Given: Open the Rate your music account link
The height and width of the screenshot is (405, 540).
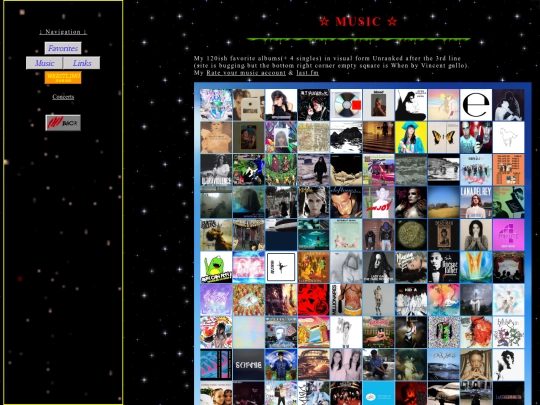Looking at the screenshot, I should point(246,73).
